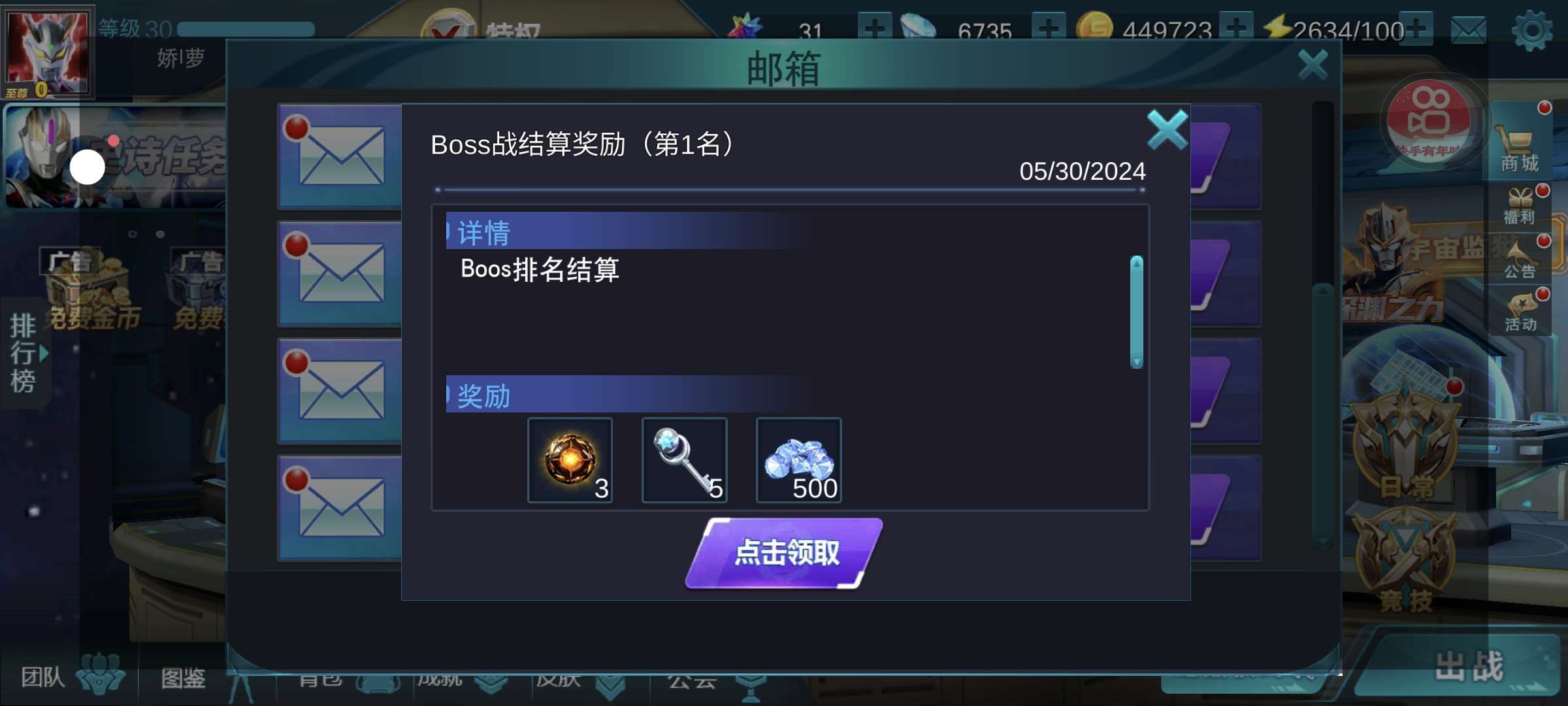Switch to the 图鉴 codex tab
This screenshot has height=706, width=1568.
click(x=184, y=678)
